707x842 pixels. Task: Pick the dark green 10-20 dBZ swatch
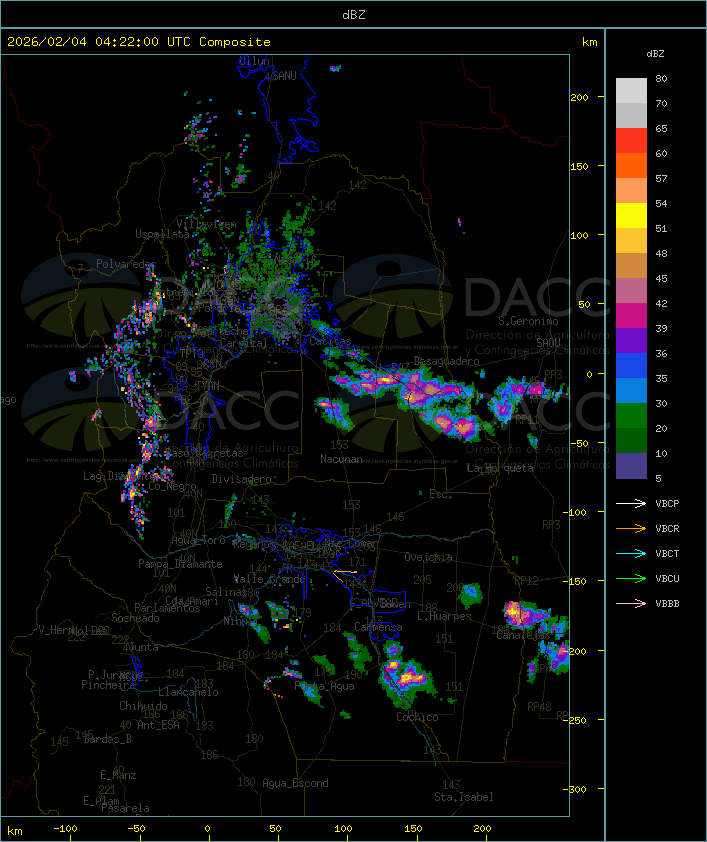[x=631, y=441]
